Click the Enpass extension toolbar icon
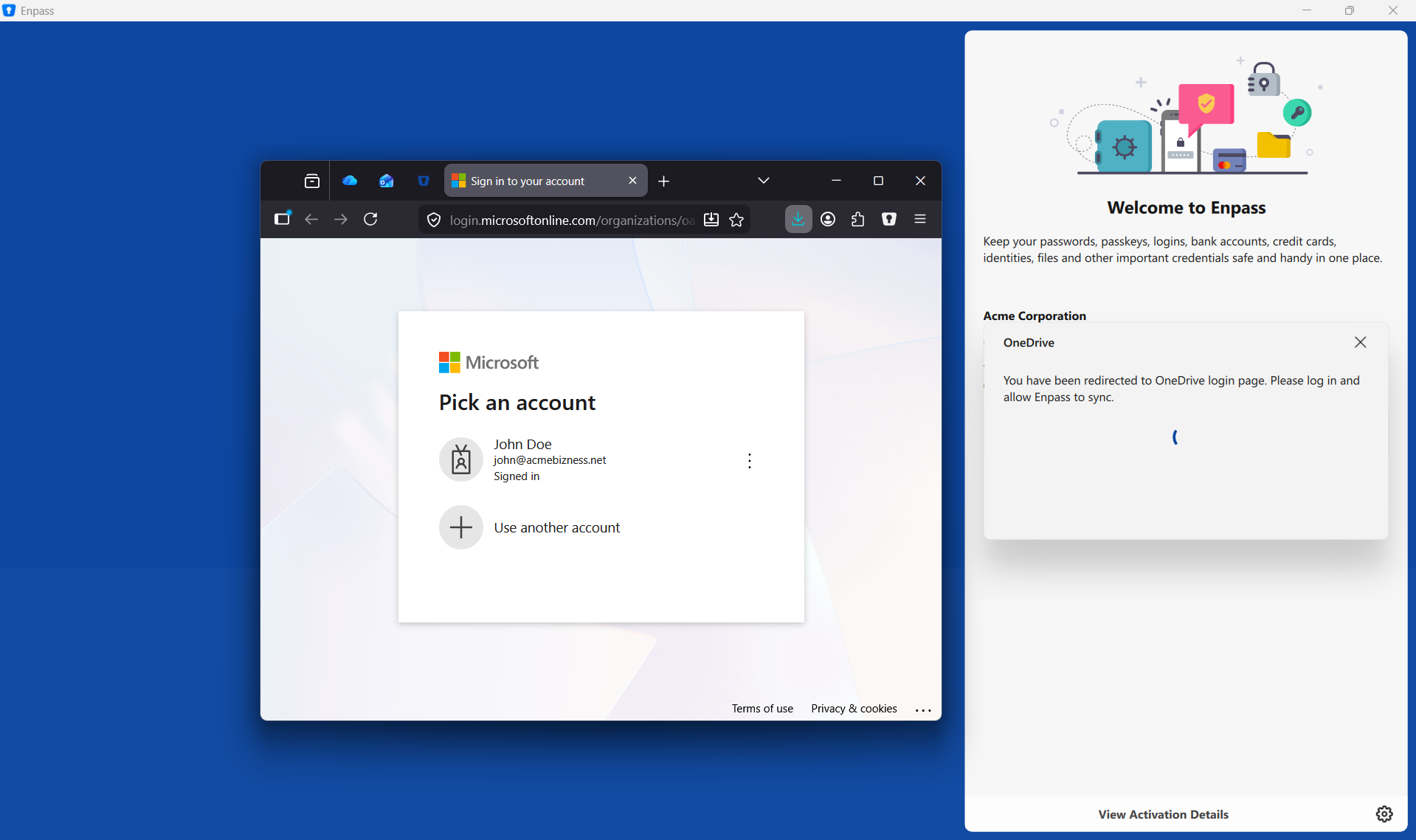 coord(889,219)
